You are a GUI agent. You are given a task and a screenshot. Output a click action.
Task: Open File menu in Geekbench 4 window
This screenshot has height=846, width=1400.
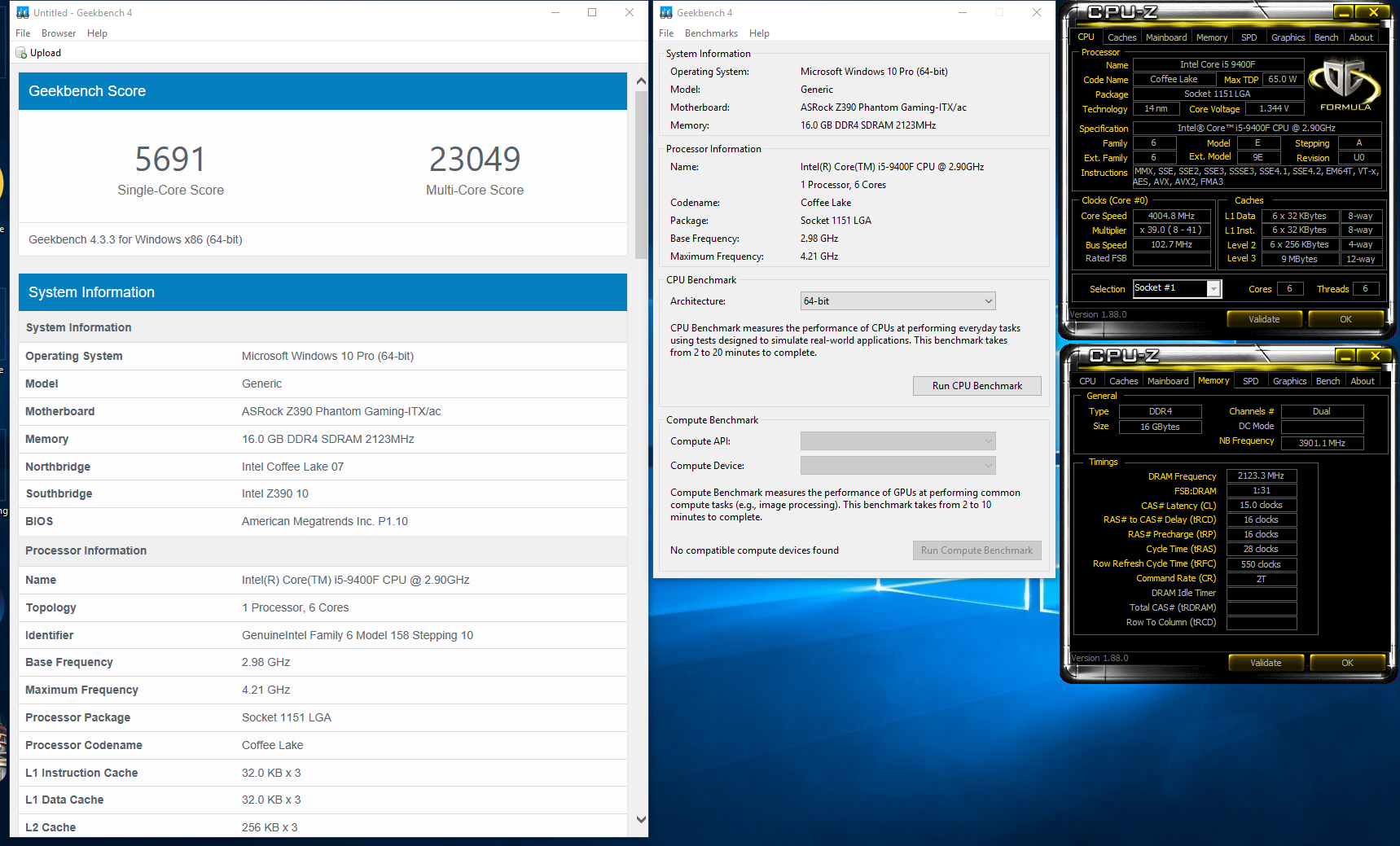pyautogui.click(x=666, y=33)
